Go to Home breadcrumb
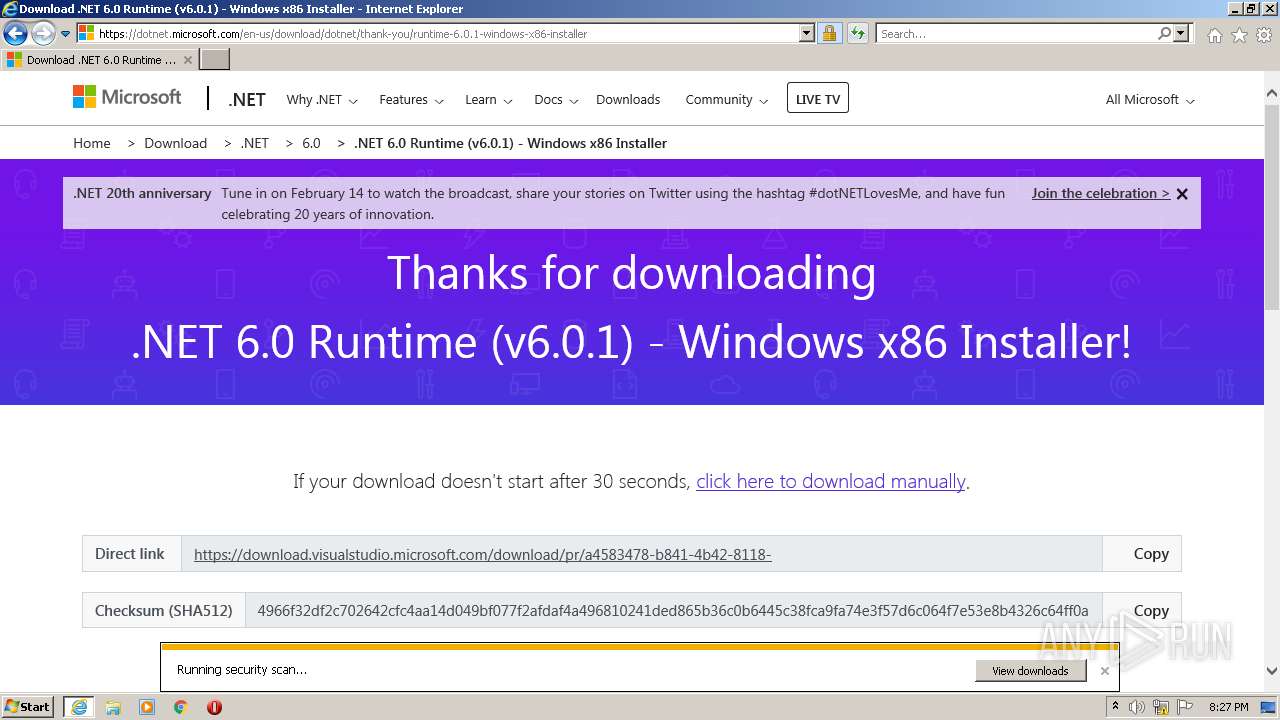The image size is (1280, 720). tap(92, 143)
